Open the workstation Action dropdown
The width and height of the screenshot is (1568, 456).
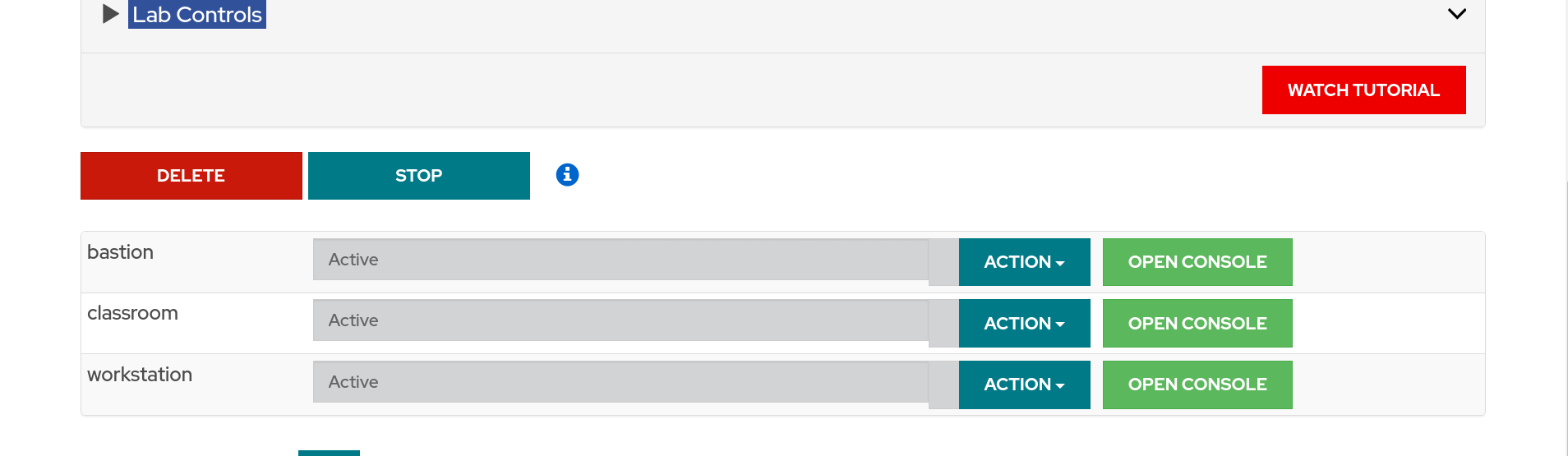coord(1024,385)
